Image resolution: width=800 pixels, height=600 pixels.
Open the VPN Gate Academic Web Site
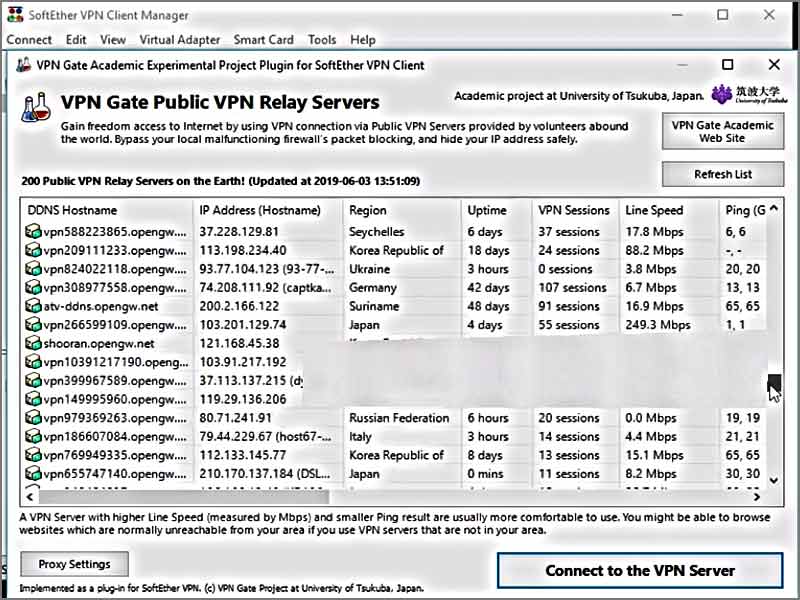(x=722, y=132)
